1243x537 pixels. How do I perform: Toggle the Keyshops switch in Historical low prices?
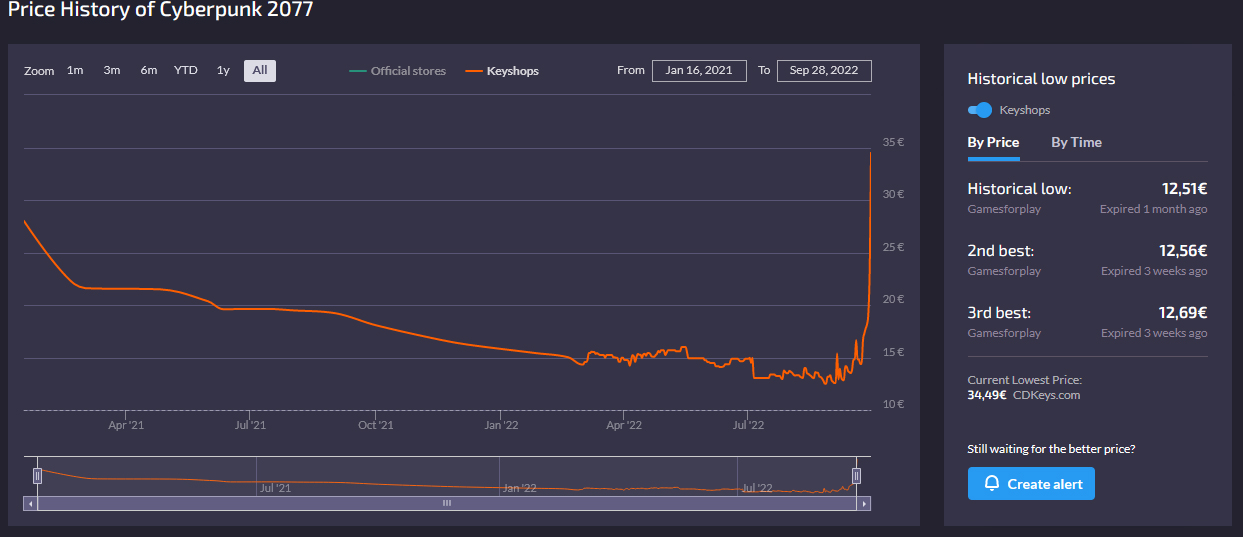[x=980, y=110]
